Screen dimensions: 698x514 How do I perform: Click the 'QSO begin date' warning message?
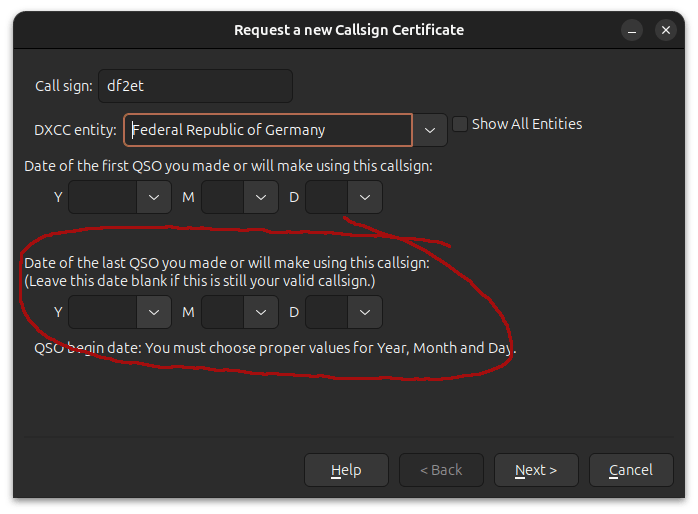click(x=275, y=348)
